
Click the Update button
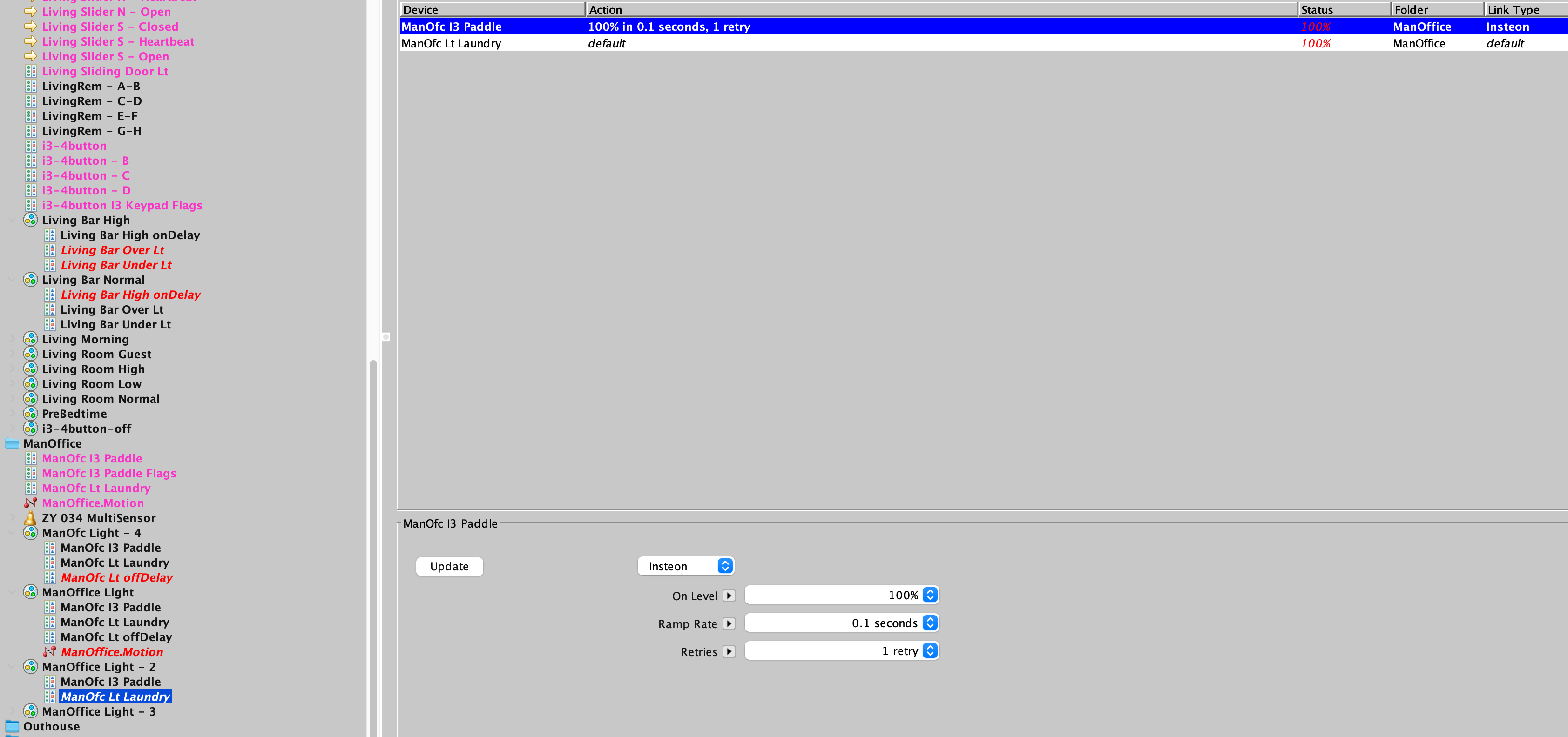449,566
